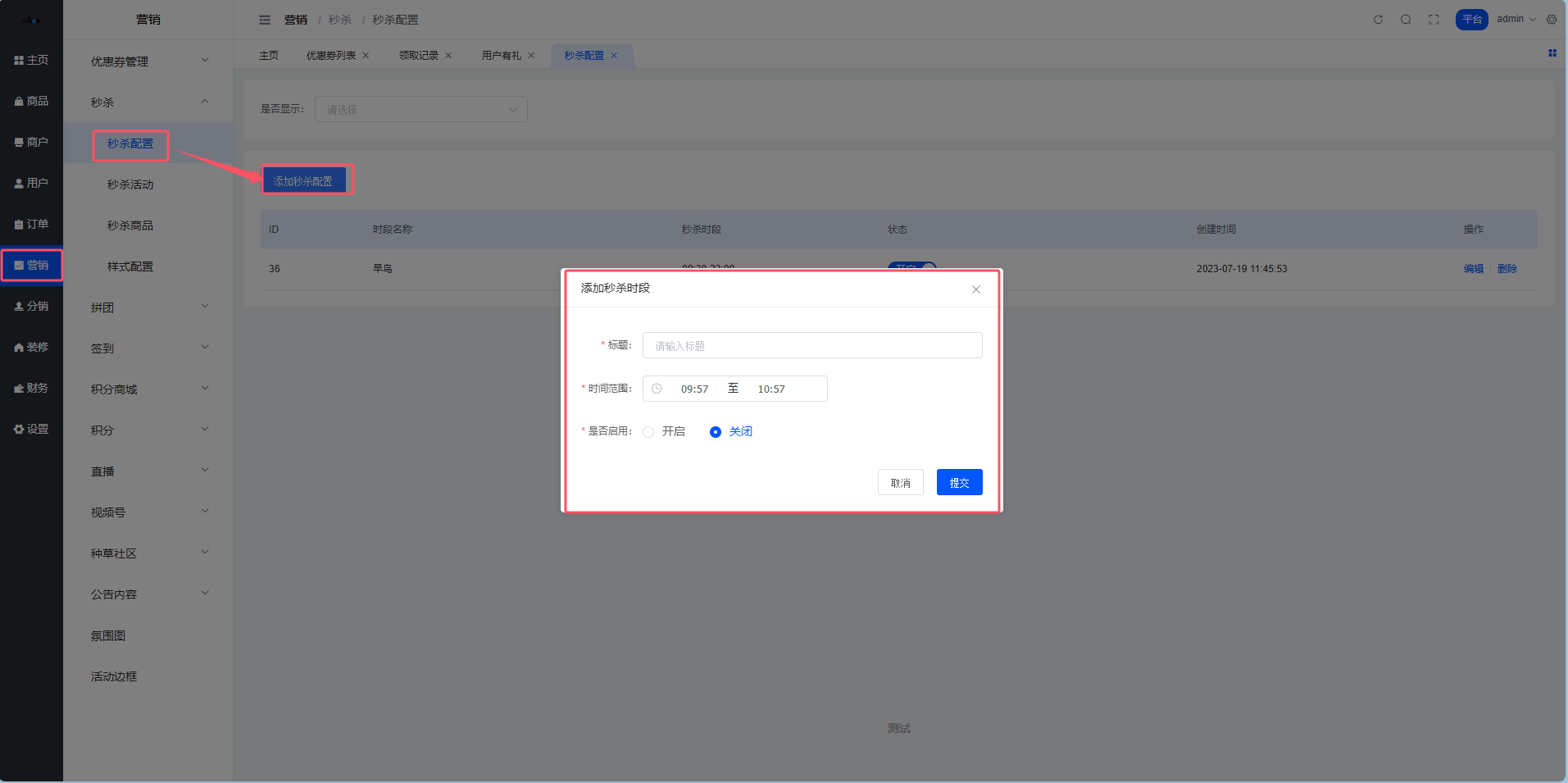Image resolution: width=1568 pixels, height=783 pixels.
Task: Toggle fullscreen mode icon
Action: click(1434, 20)
